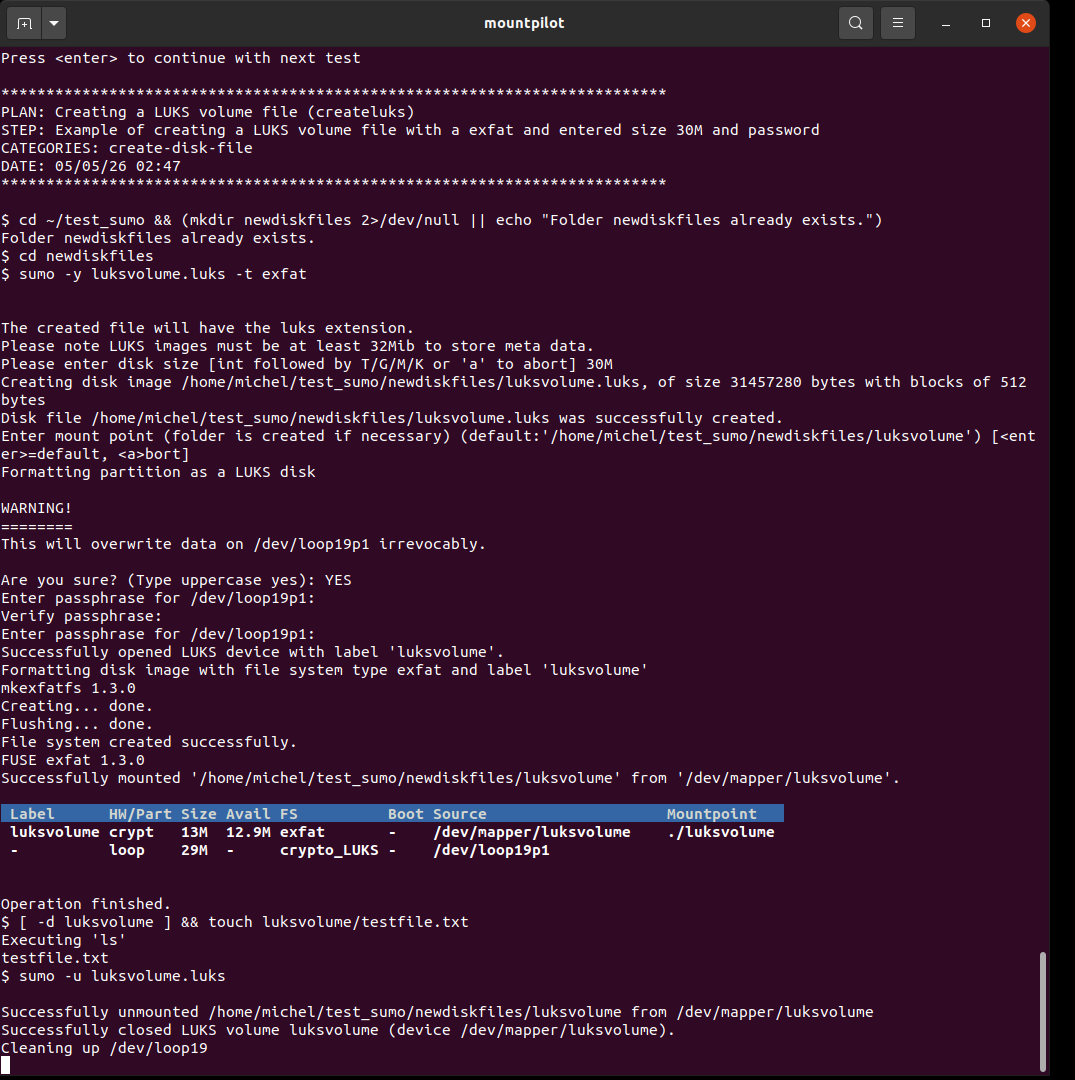Click 'DATE: 05/05/26 02:47' line
Screen dimensions: 1075x1080
(x=90, y=166)
